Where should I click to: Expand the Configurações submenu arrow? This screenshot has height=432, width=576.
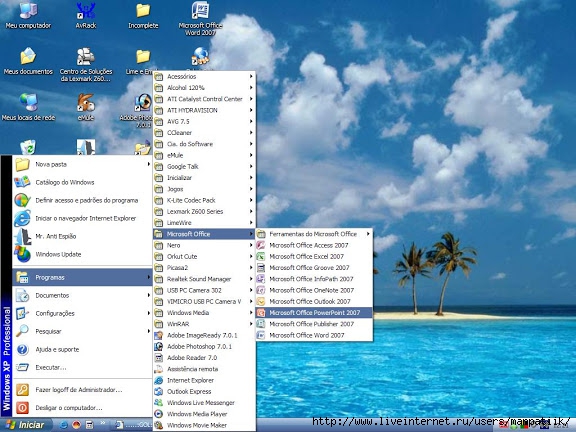(148, 313)
